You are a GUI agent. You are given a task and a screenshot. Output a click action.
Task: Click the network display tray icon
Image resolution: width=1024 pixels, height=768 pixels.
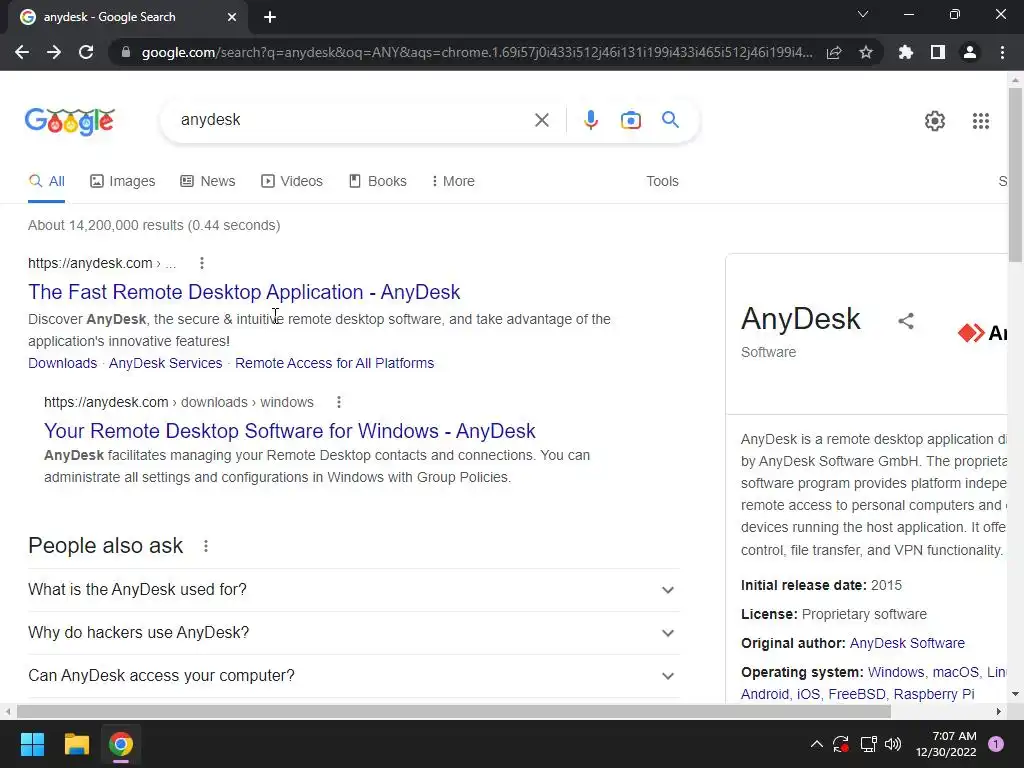coord(868,744)
